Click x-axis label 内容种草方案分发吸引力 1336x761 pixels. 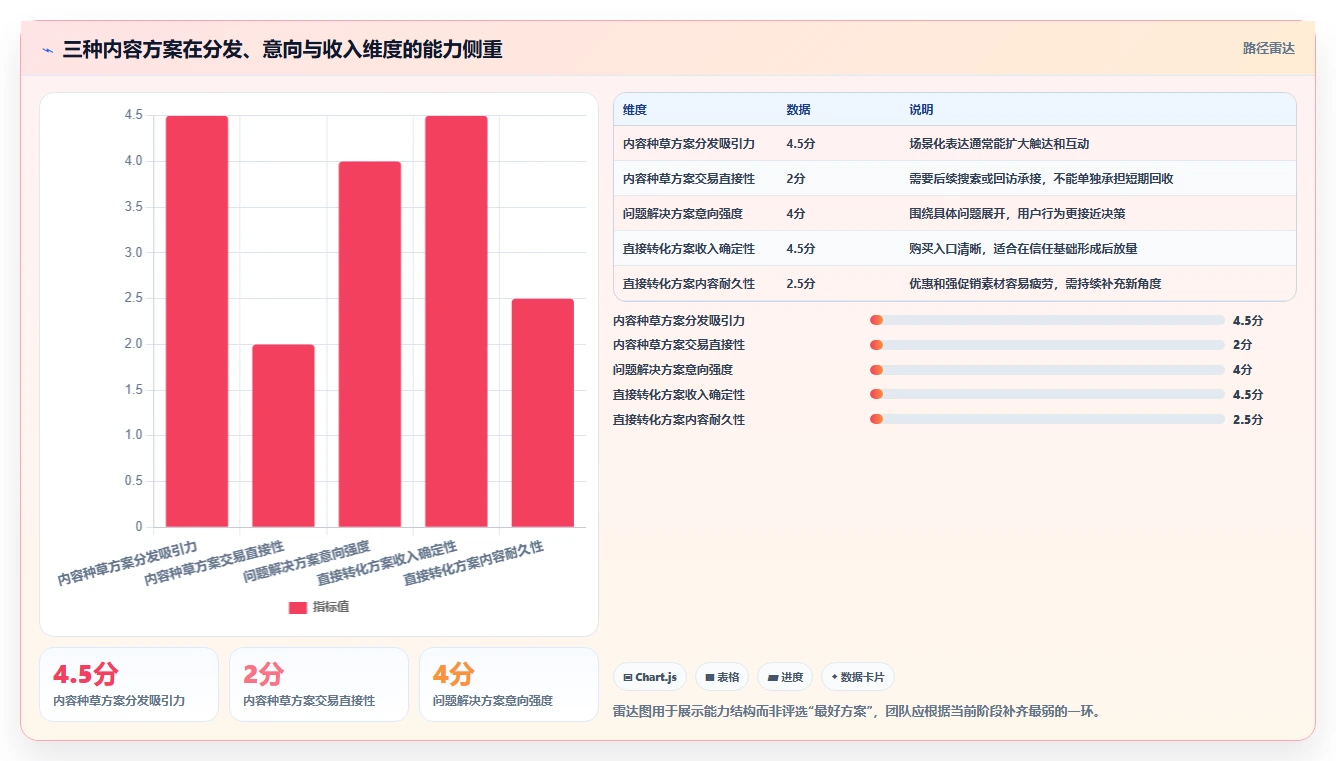(x=127, y=563)
